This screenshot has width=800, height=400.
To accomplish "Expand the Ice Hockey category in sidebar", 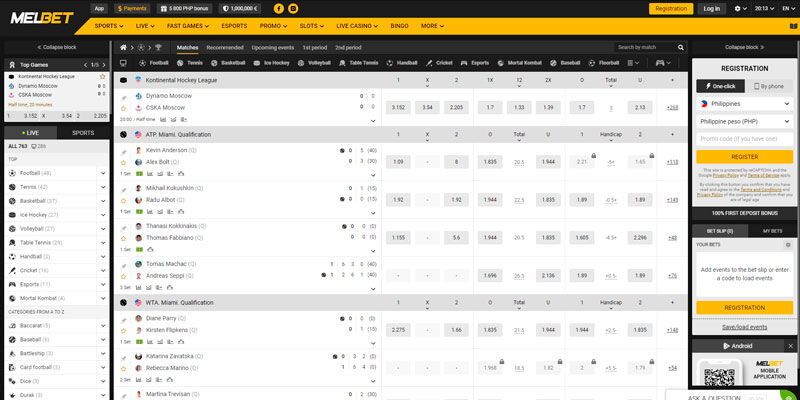I will [103, 215].
